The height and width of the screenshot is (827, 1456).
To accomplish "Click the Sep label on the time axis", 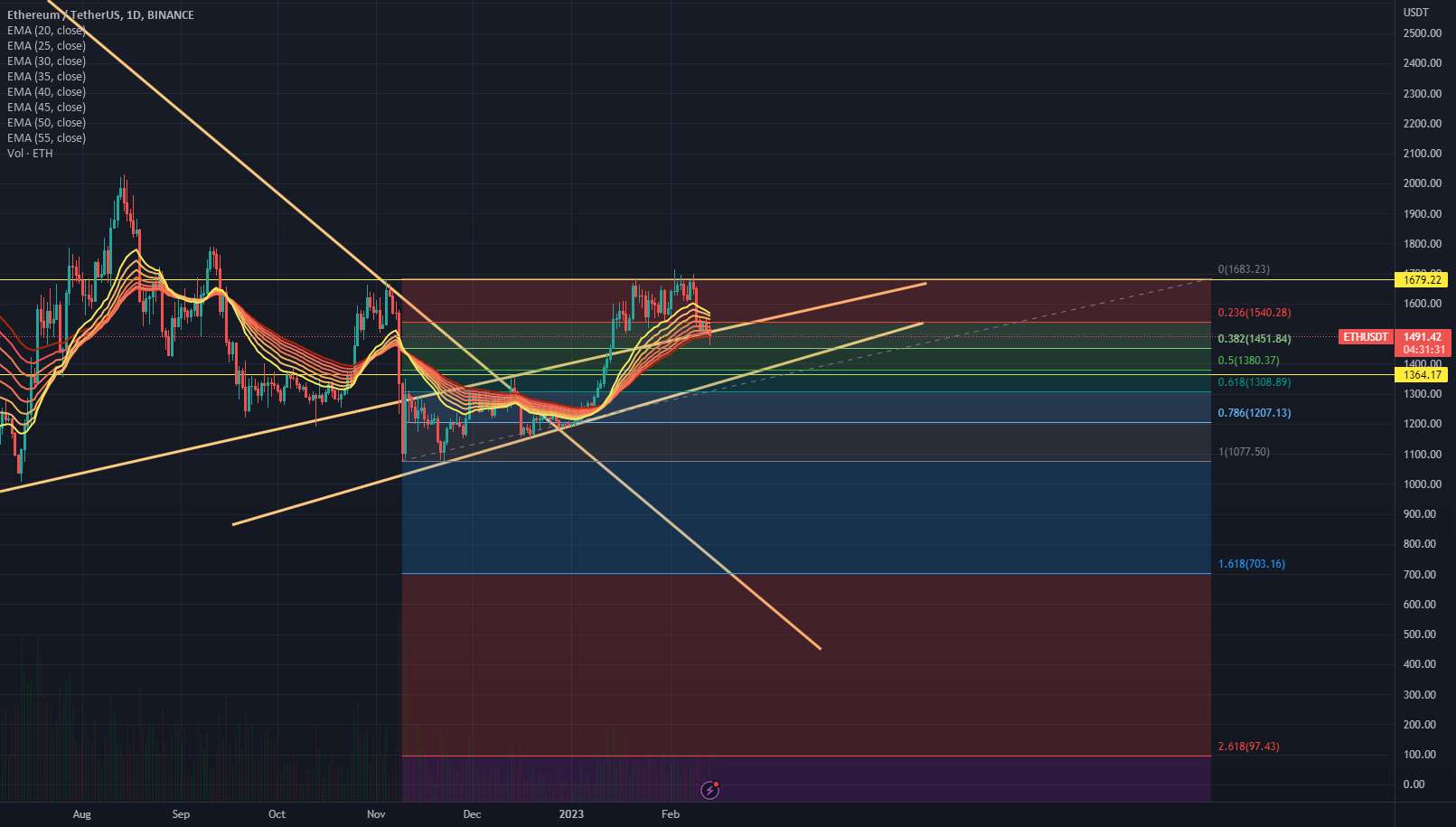I will [x=181, y=814].
